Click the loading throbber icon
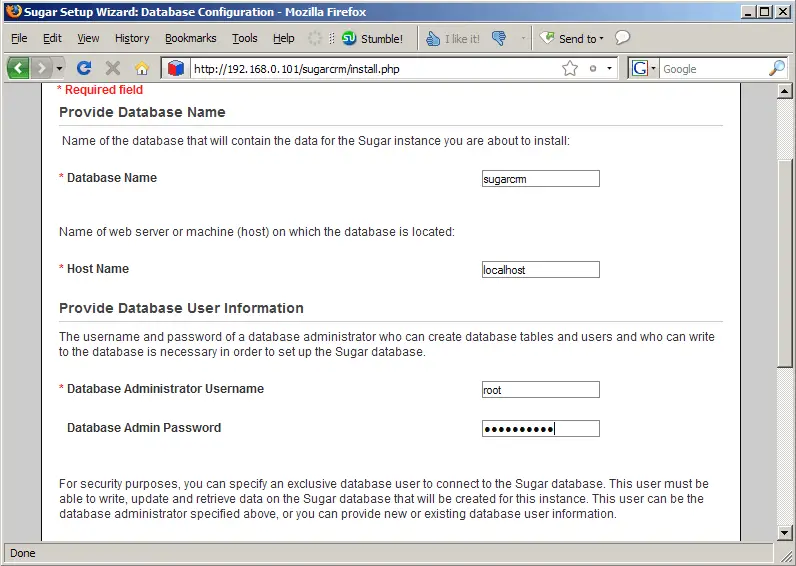This screenshot has height=566, width=796. tap(315, 39)
